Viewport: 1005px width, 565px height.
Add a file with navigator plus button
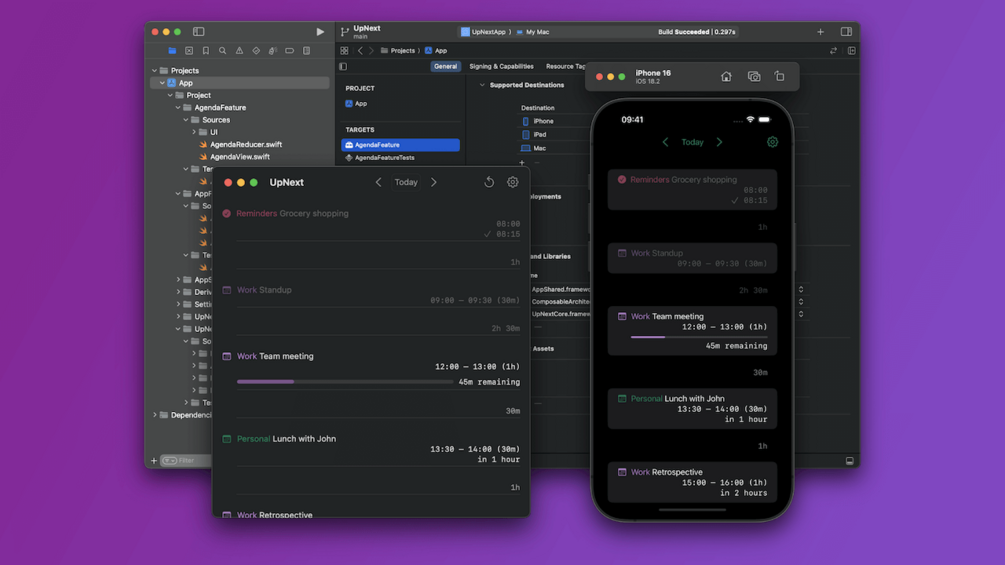154,461
